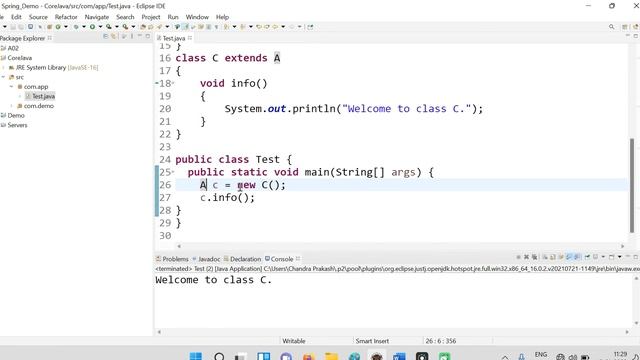Open the Display Selected Console dropdown arrow
Image resolution: width=640 pixels, height=360 pixels.
(x=603, y=257)
